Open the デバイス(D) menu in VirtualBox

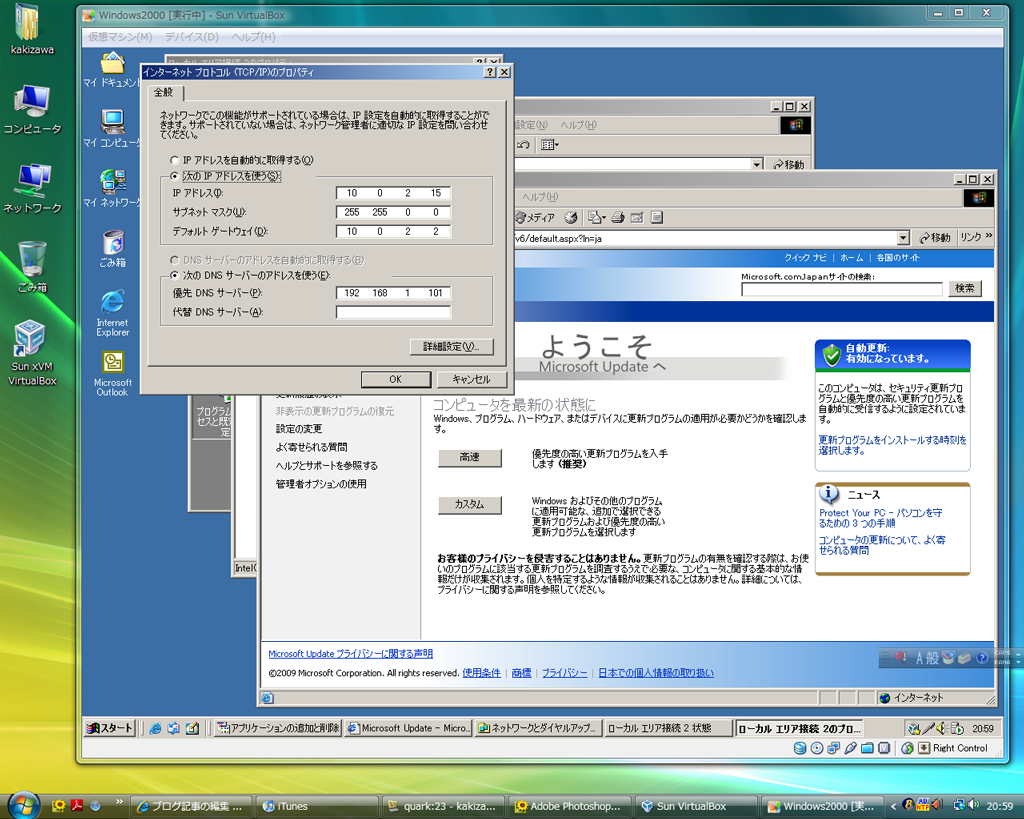coord(192,37)
